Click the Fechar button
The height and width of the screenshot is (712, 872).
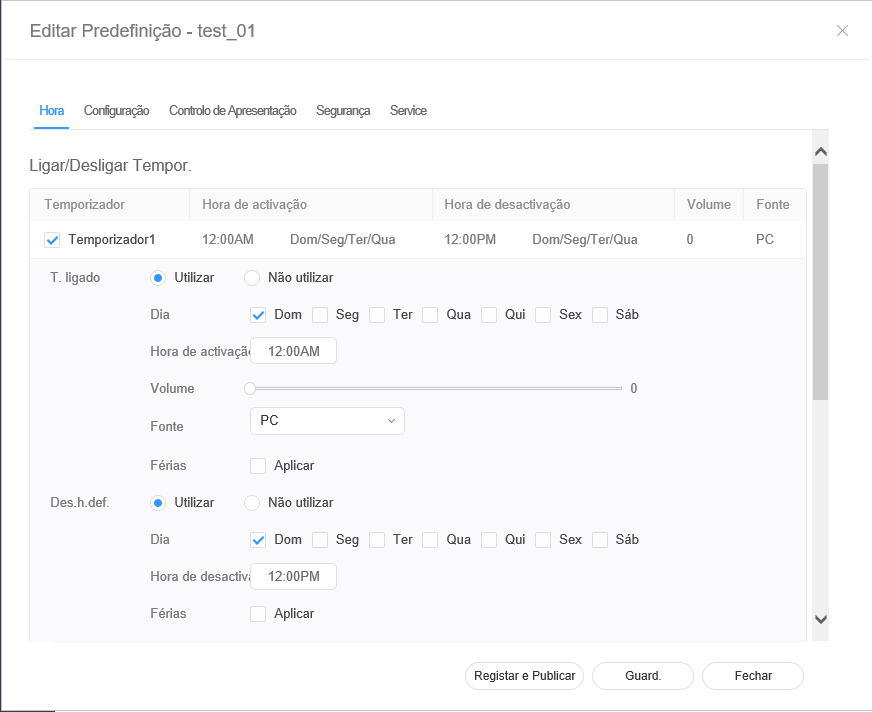[752, 676]
